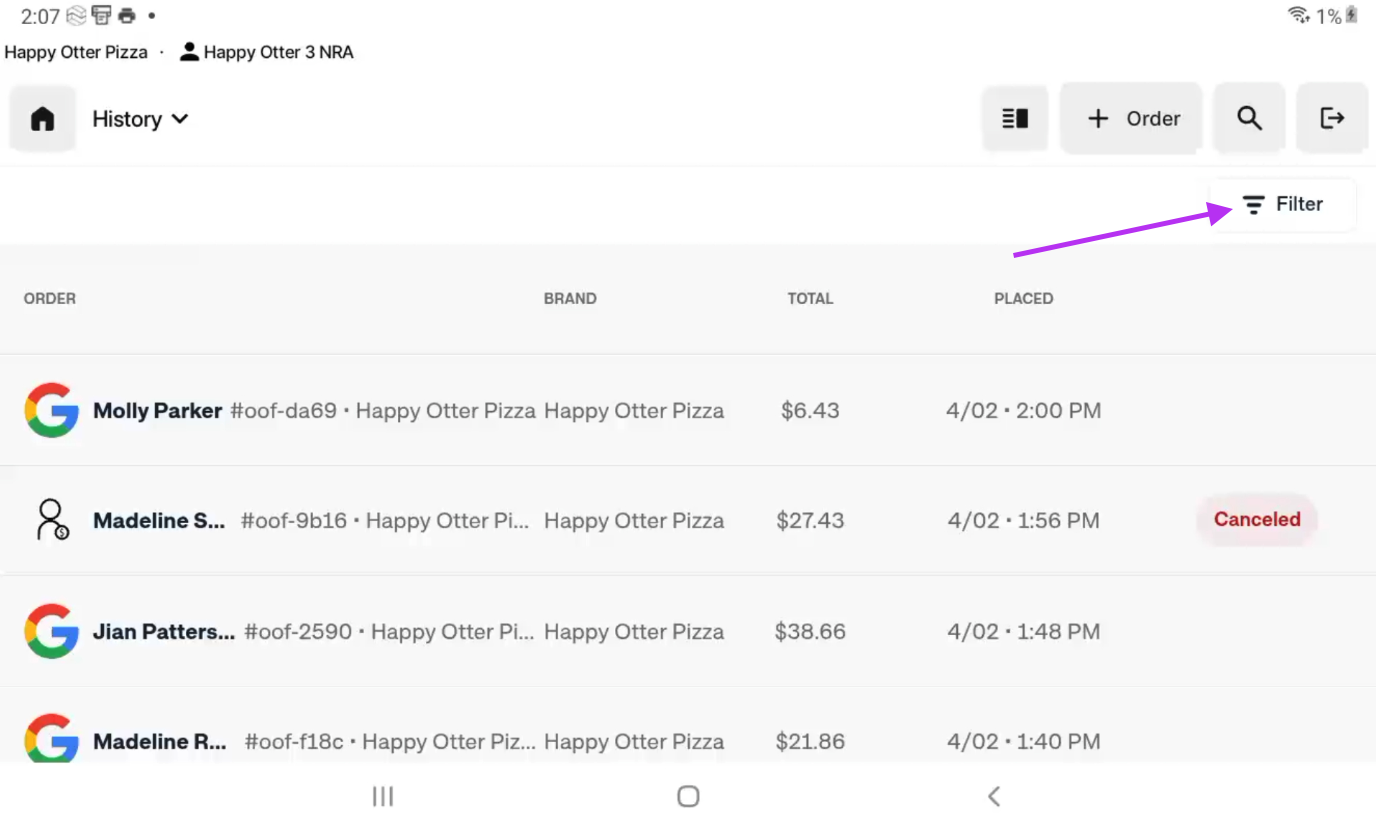Go to the home screen icon
Image resolution: width=1376 pixels, height=828 pixels.
pos(42,119)
